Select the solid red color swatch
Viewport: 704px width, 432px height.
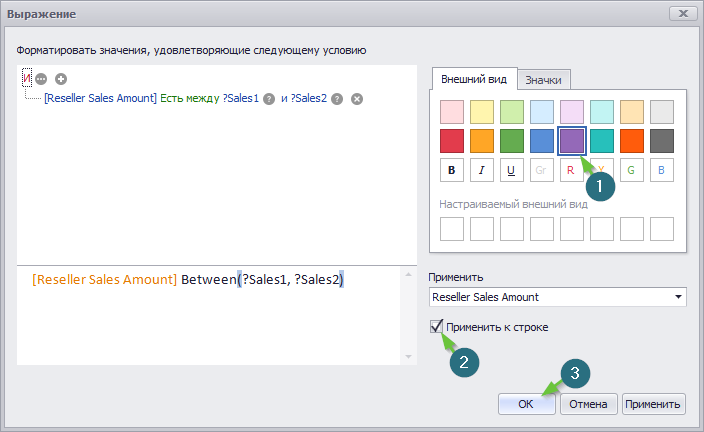[x=452, y=141]
